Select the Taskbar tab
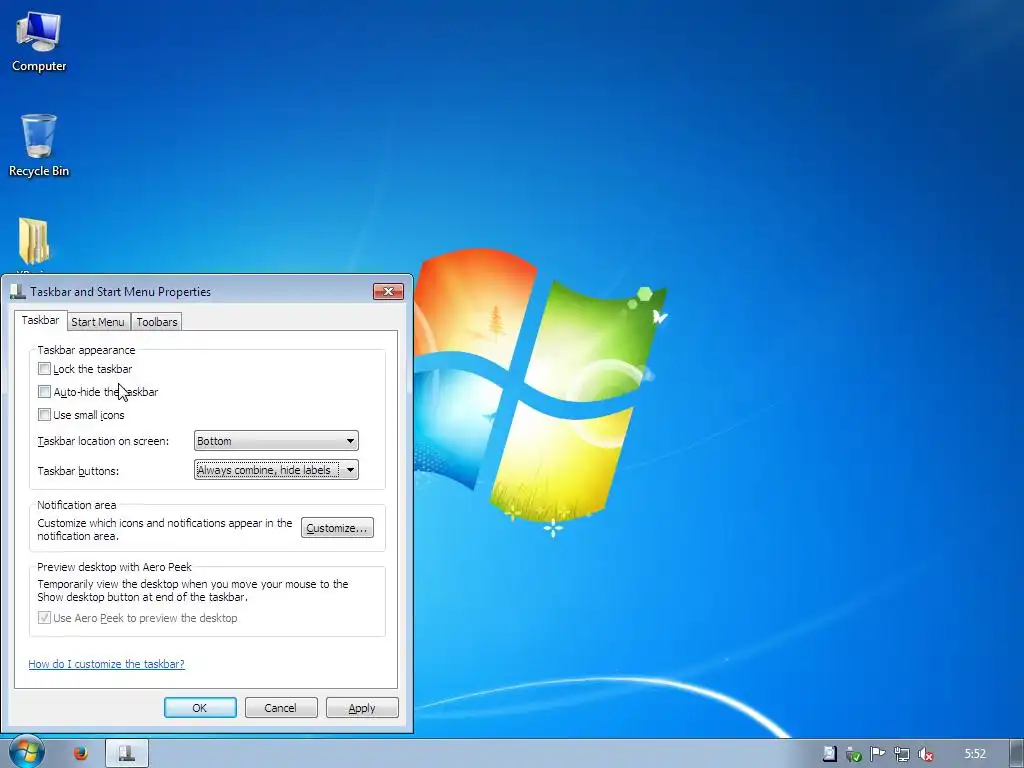1024x768 pixels. coord(40,320)
